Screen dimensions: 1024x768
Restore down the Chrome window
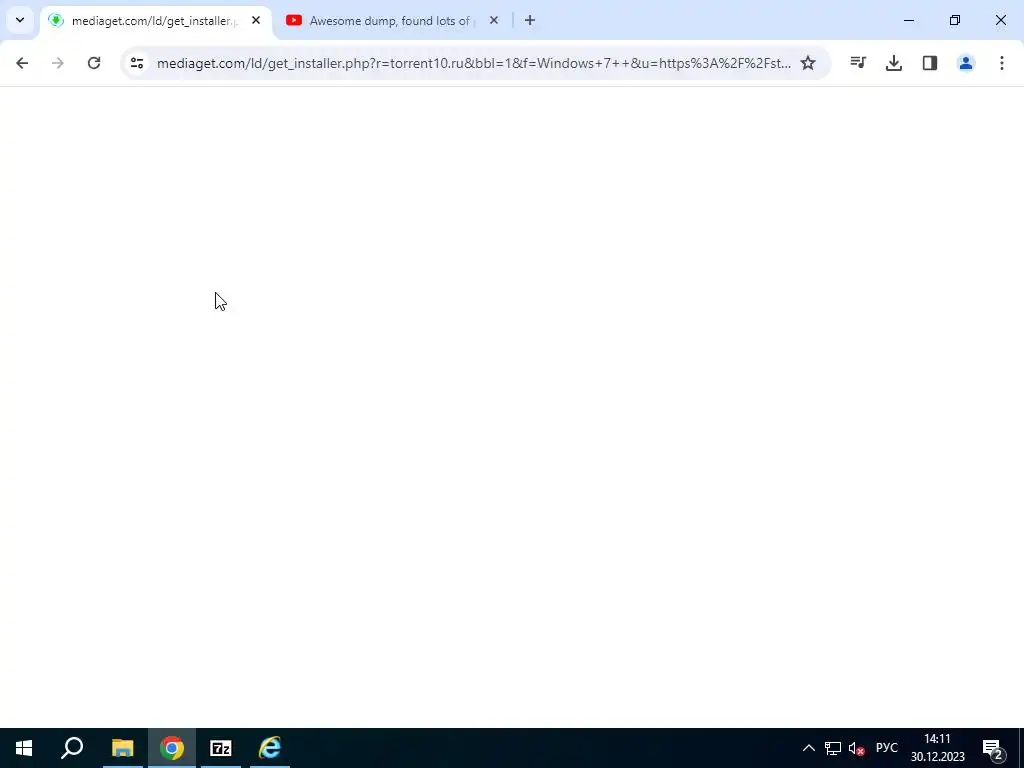tap(955, 20)
